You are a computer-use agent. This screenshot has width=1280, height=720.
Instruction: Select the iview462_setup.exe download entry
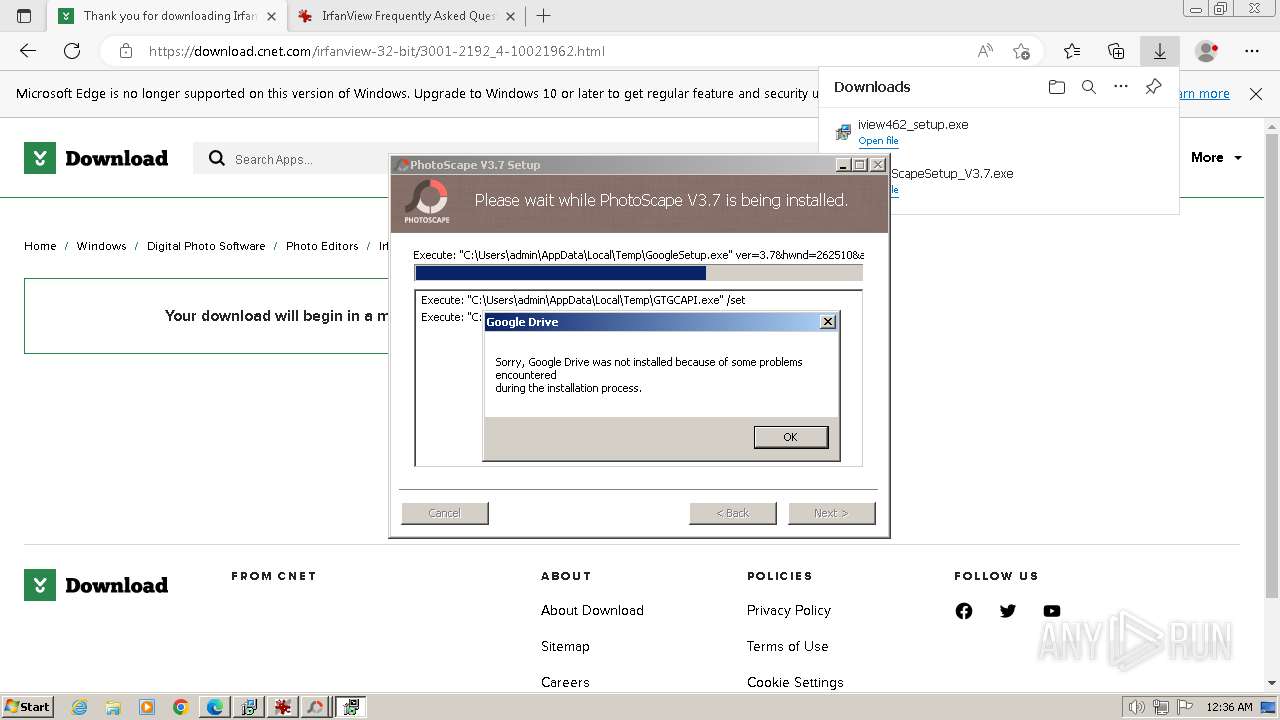[x=999, y=132]
